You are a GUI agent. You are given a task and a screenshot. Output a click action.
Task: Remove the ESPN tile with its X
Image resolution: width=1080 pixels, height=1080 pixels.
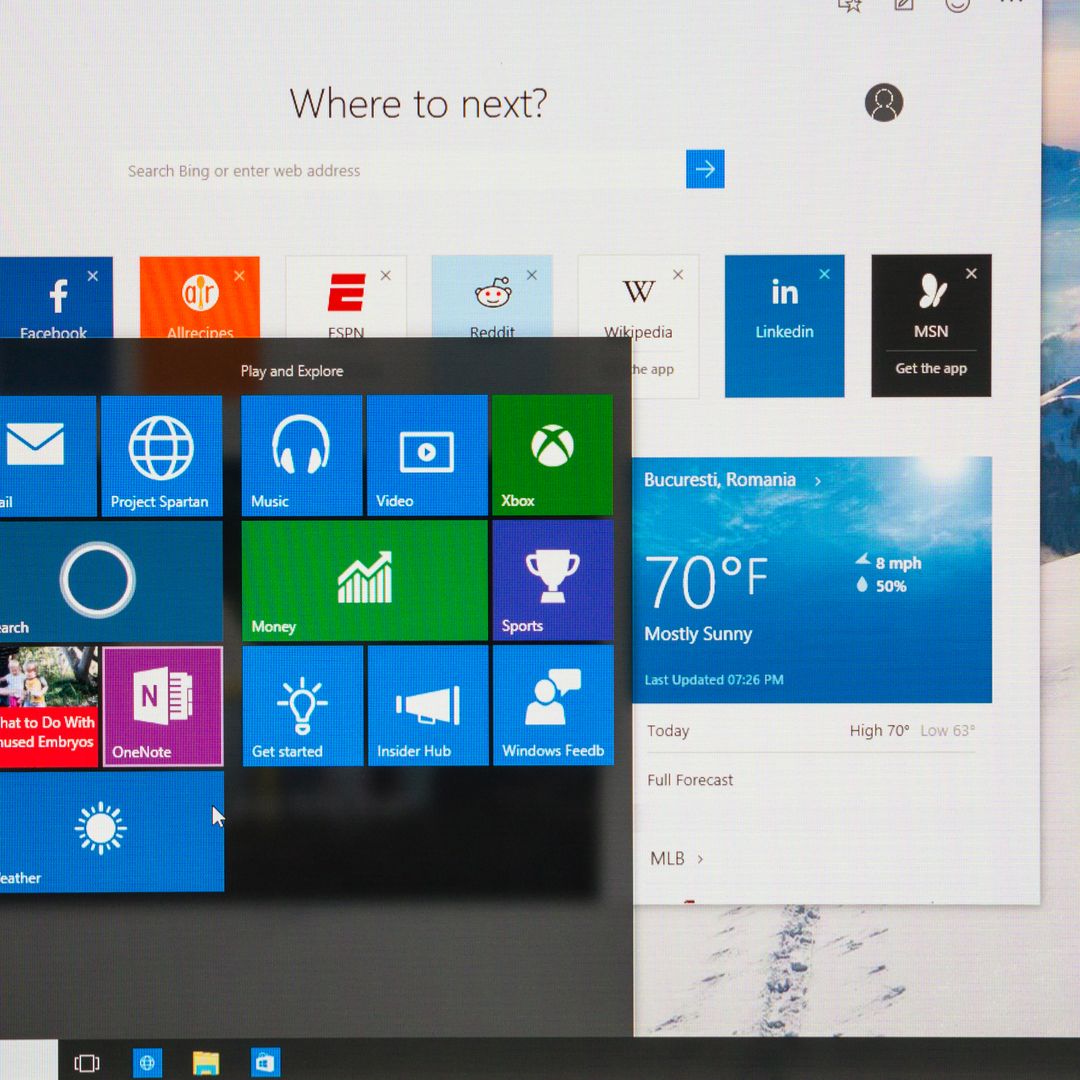click(x=386, y=276)
